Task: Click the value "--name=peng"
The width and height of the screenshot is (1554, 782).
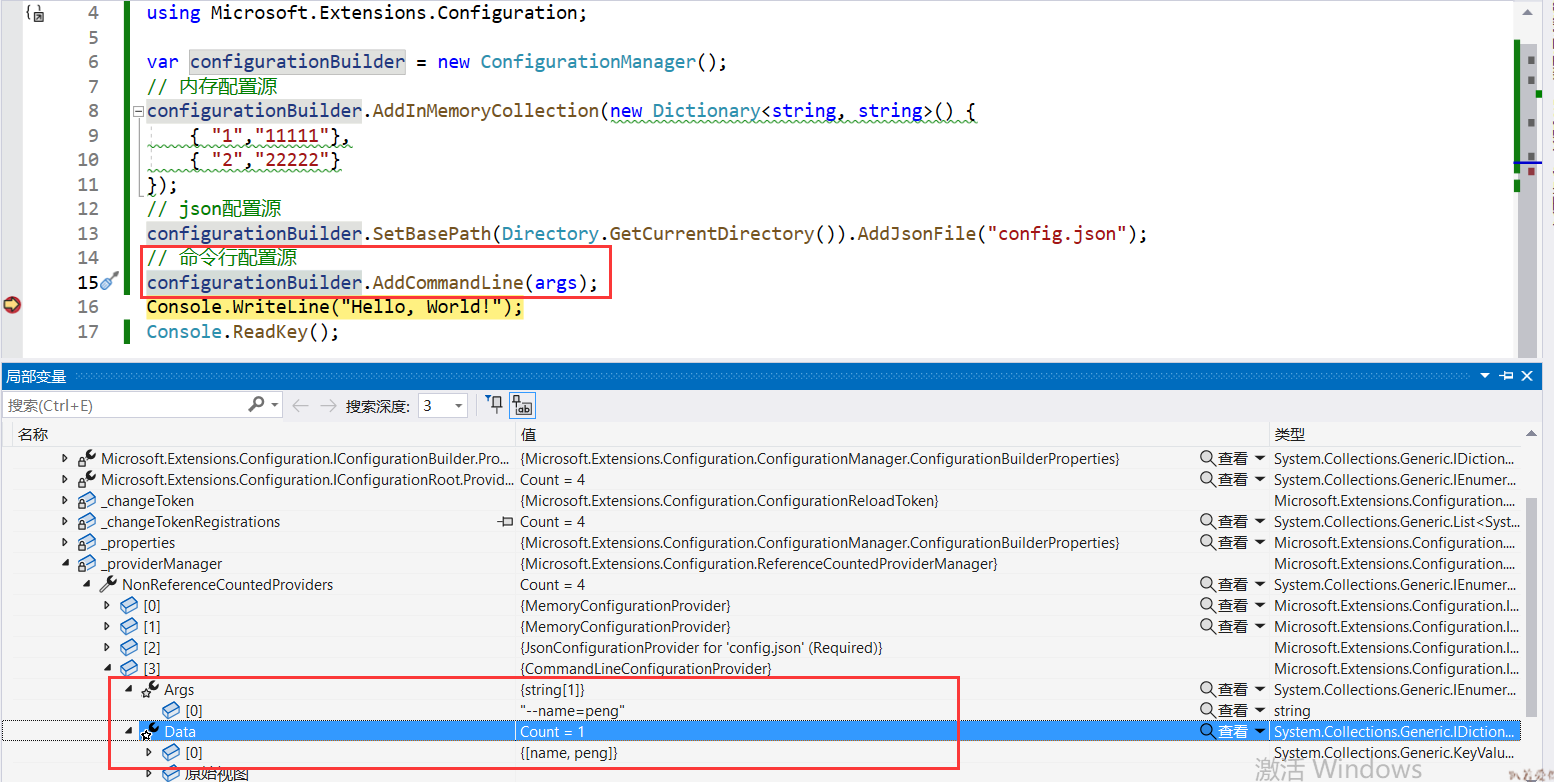Action: click(573, 711)
